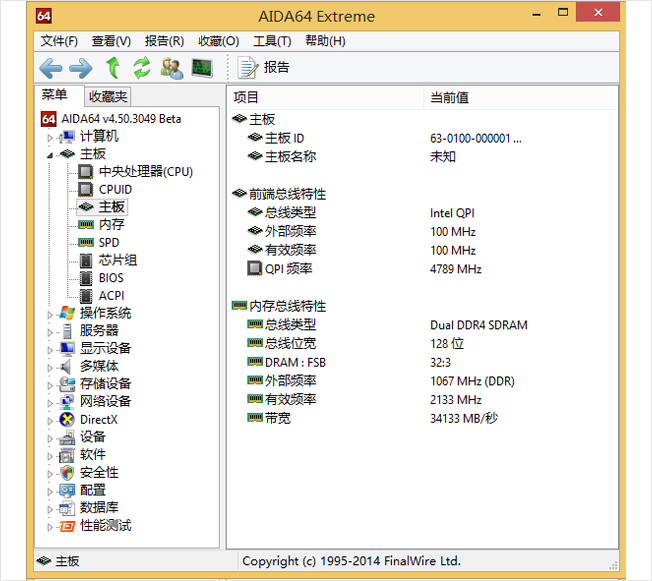Click the chip icon beside 中央处理器(CPU)
Viewport: 652px width, 581px height.
85,171
